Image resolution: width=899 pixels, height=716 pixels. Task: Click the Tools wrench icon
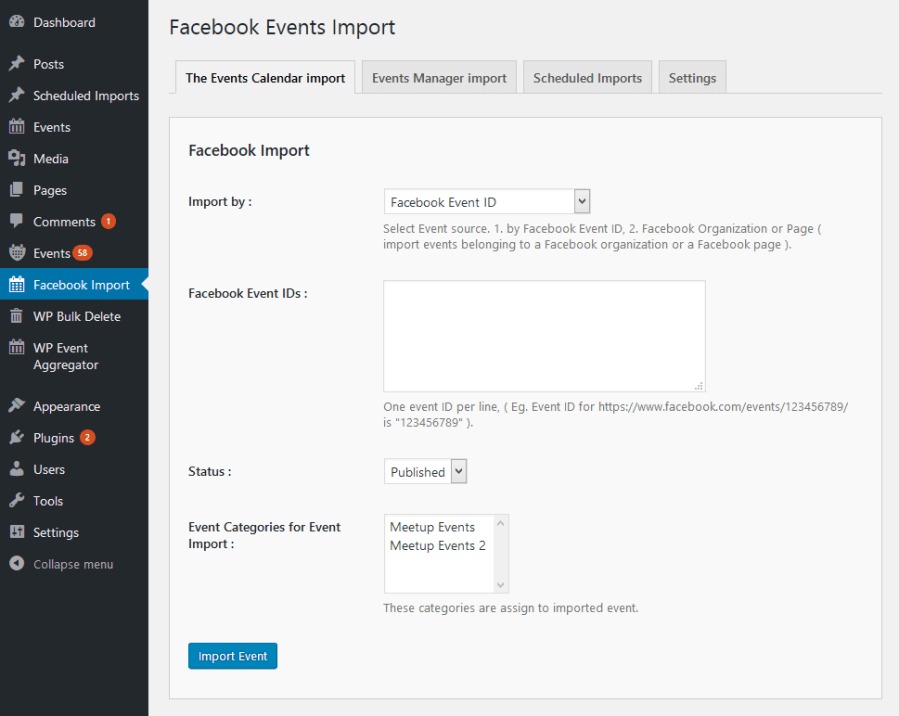pyautogui.click(x=16, y=501)
